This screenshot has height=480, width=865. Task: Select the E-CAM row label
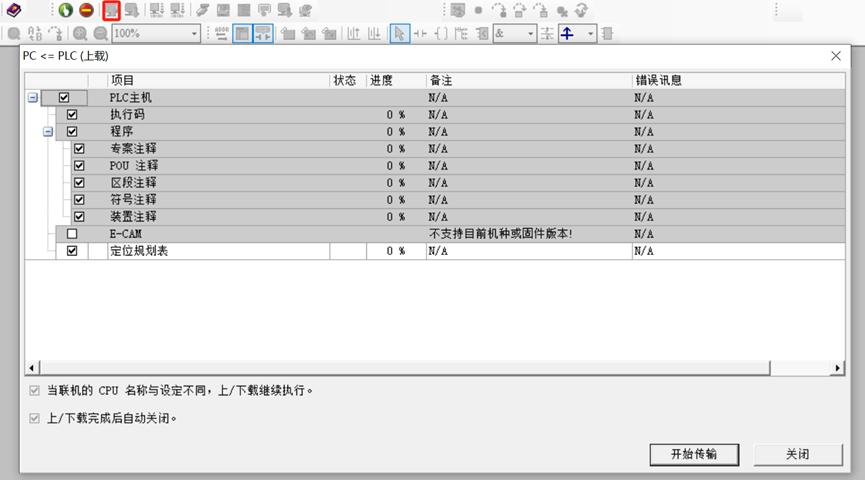126,234
